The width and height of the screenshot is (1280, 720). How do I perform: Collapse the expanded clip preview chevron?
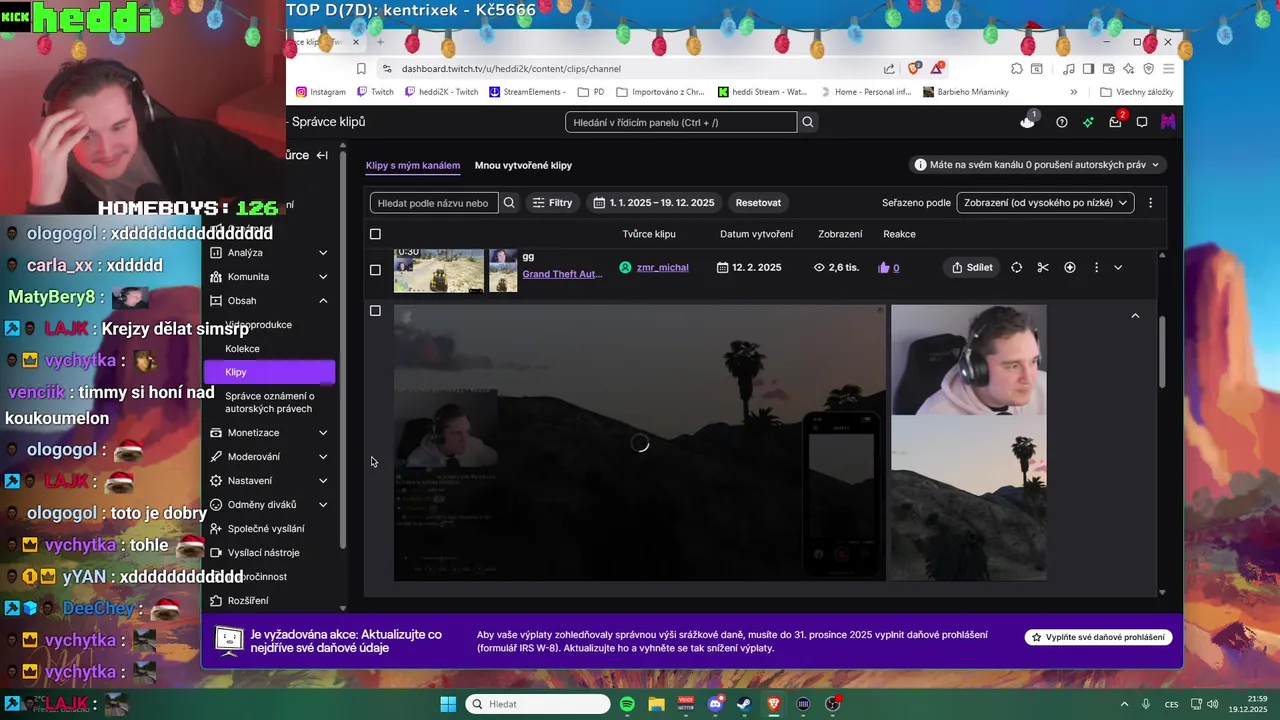coord(1135,316)
